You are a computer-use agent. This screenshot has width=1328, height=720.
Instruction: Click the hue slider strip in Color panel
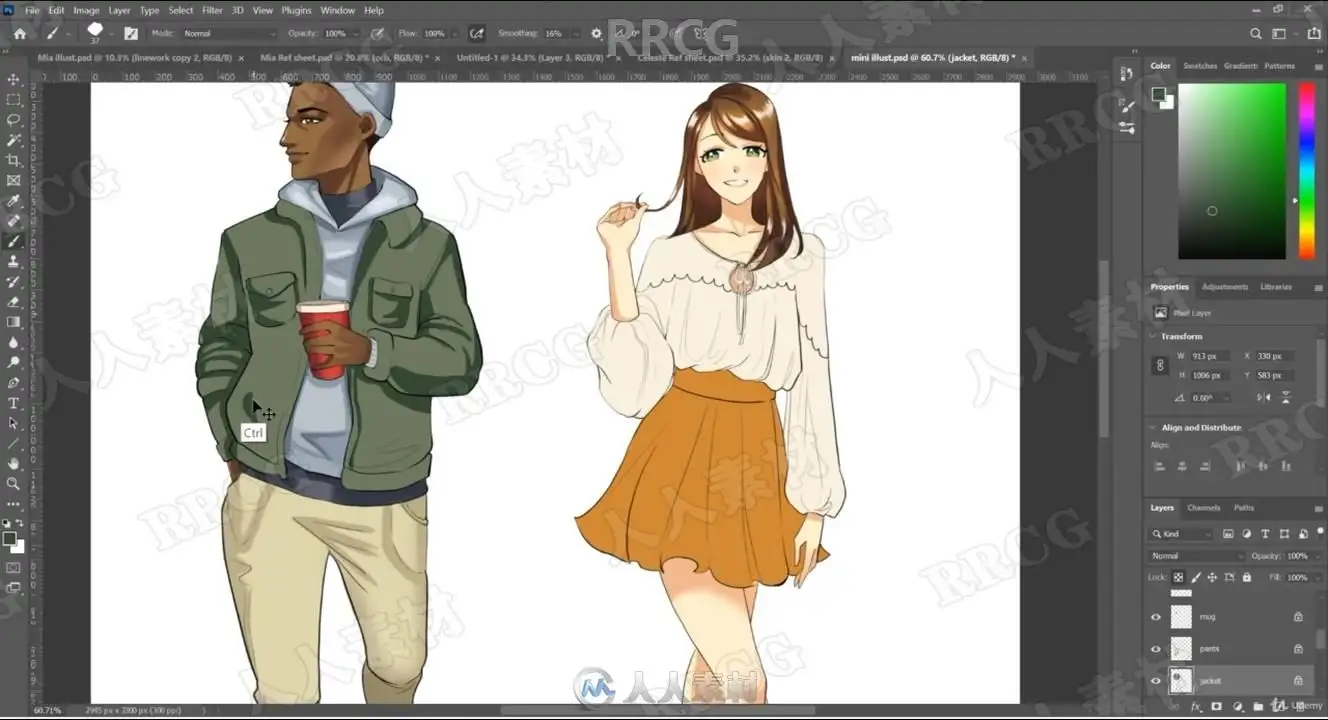point(1306,170)
